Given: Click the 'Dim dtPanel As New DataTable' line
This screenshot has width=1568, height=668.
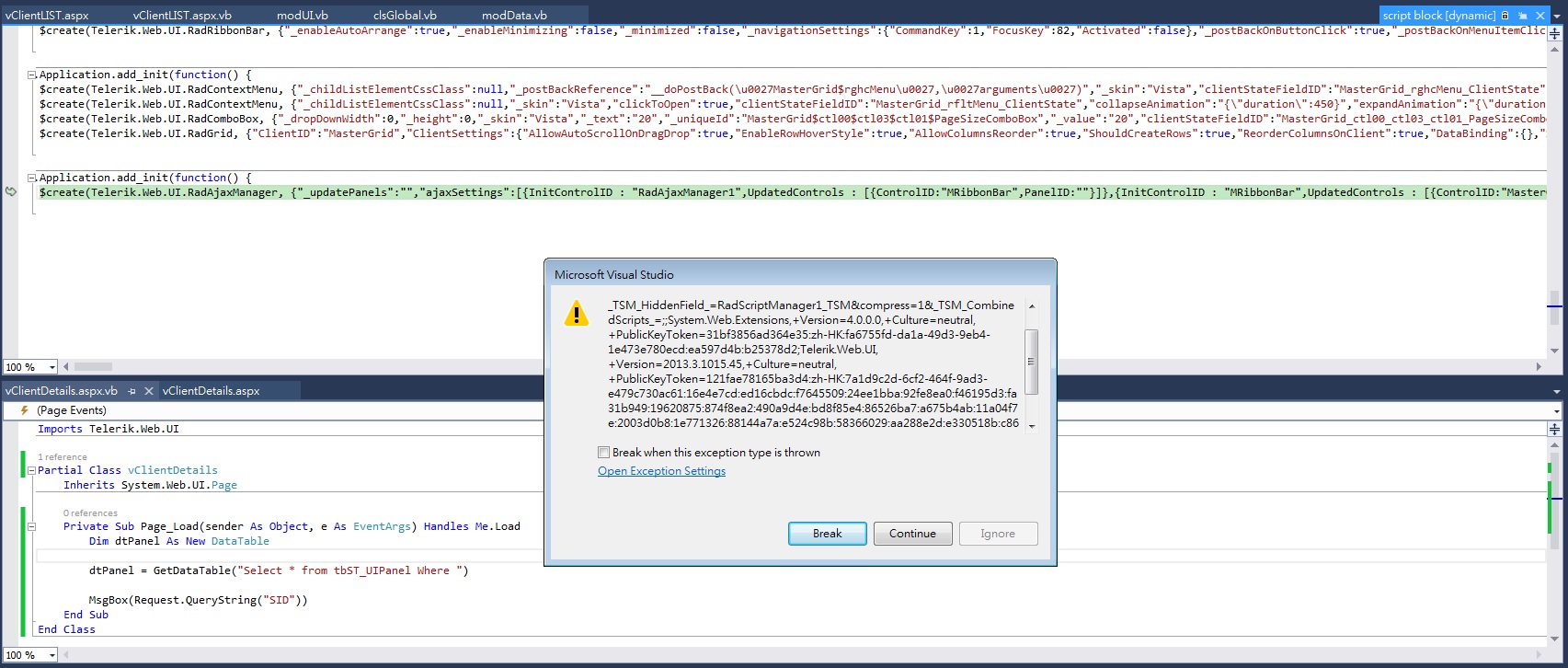Looking at the screenshot, I should click(179, 541).
